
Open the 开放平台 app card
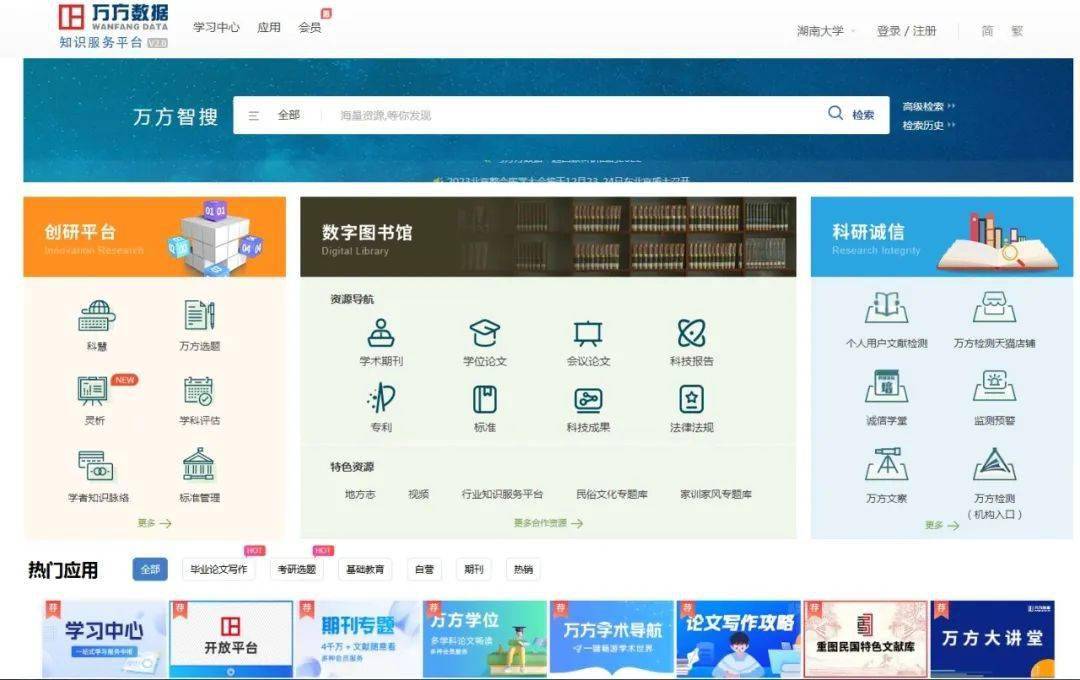click(x=231, y=639)
